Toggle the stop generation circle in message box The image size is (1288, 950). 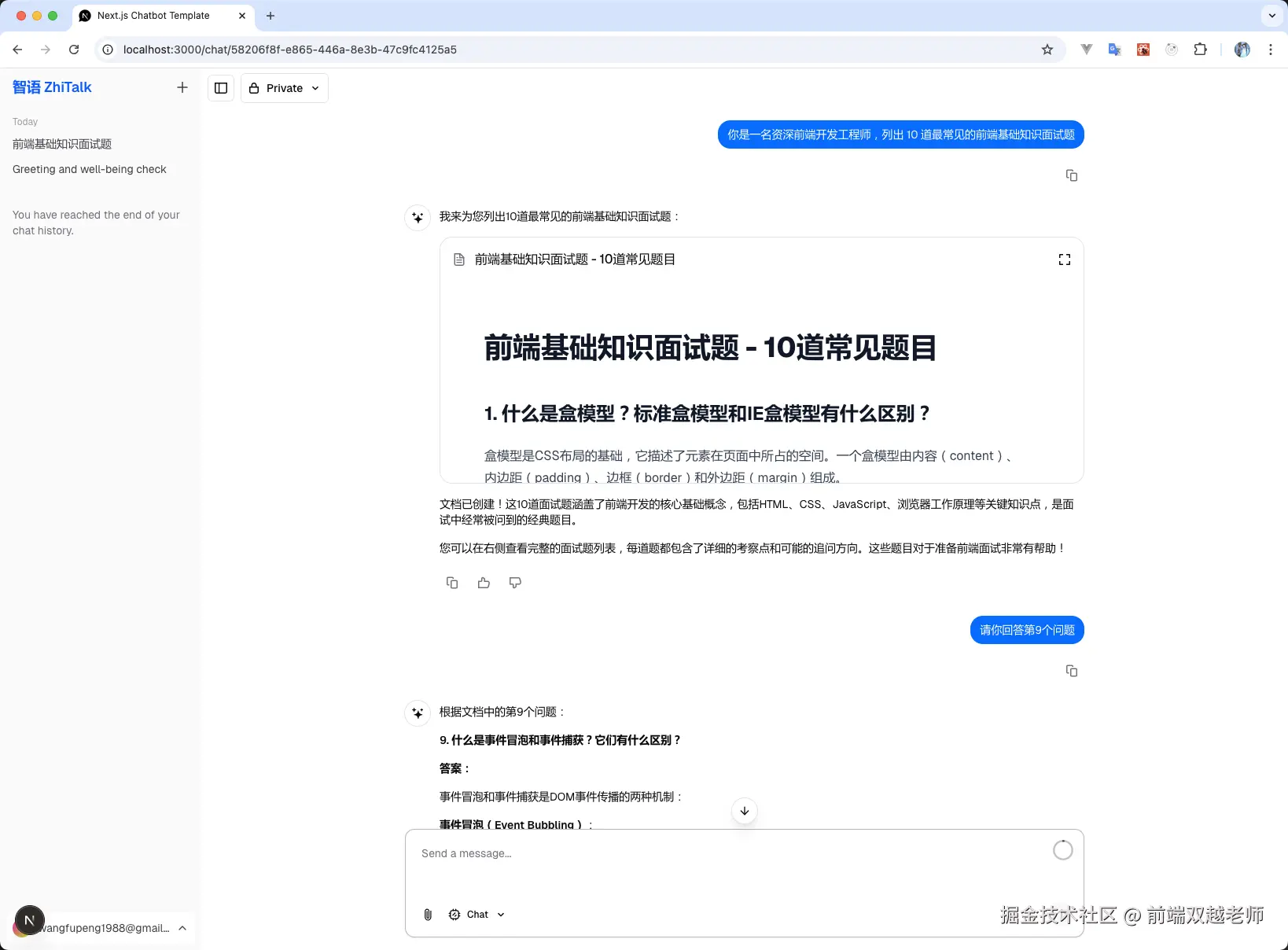pyautogui.click(x=1062, y=850)
